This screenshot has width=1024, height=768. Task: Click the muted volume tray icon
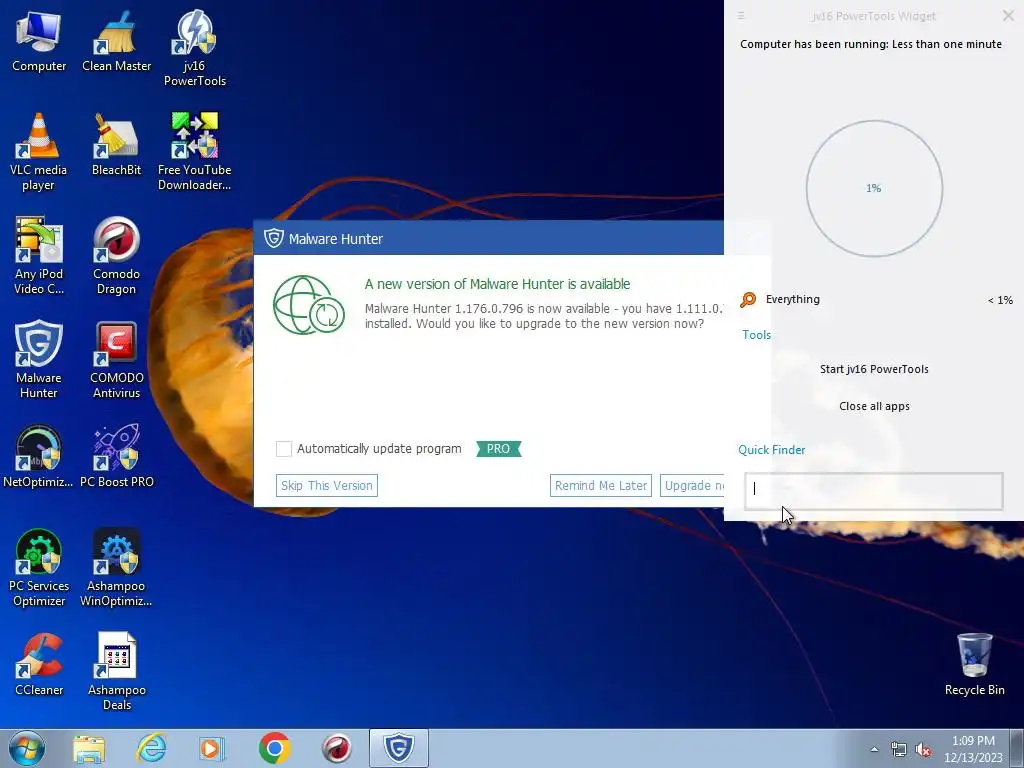pos(923,750)
